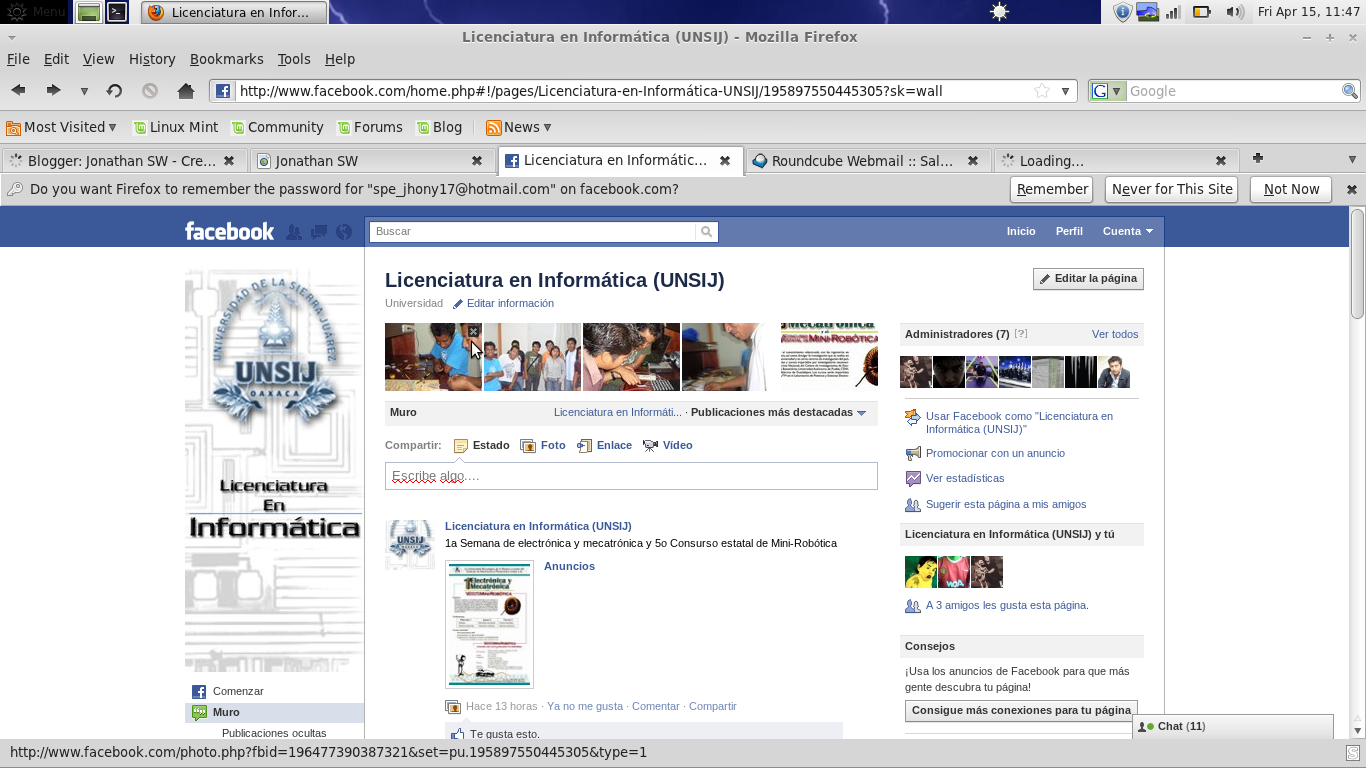The width and height of the screenshot is (1366, 768).
Task: Reload the current page
Action: pos(114,91)
